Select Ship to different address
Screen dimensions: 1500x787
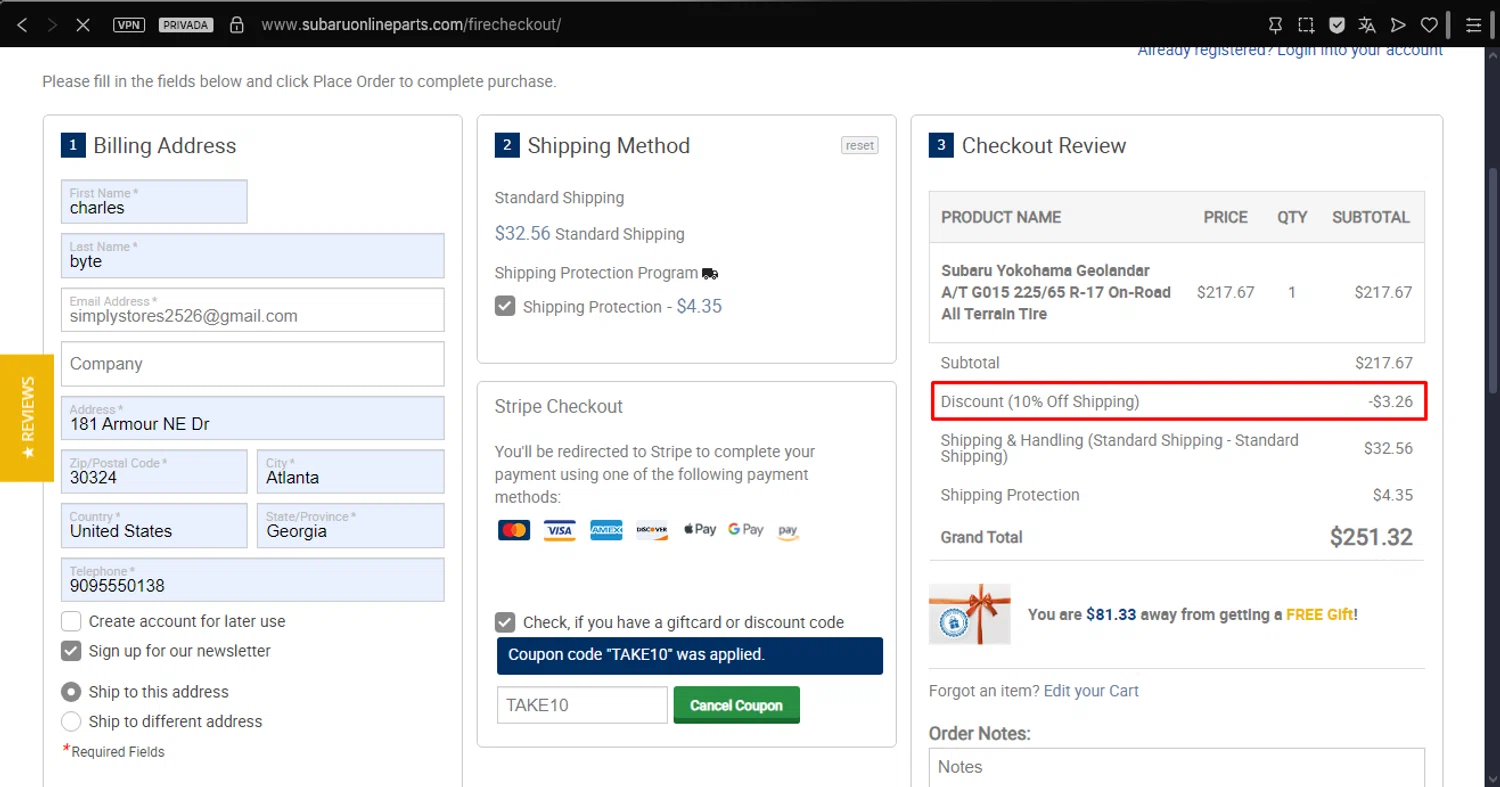point(71,721)
